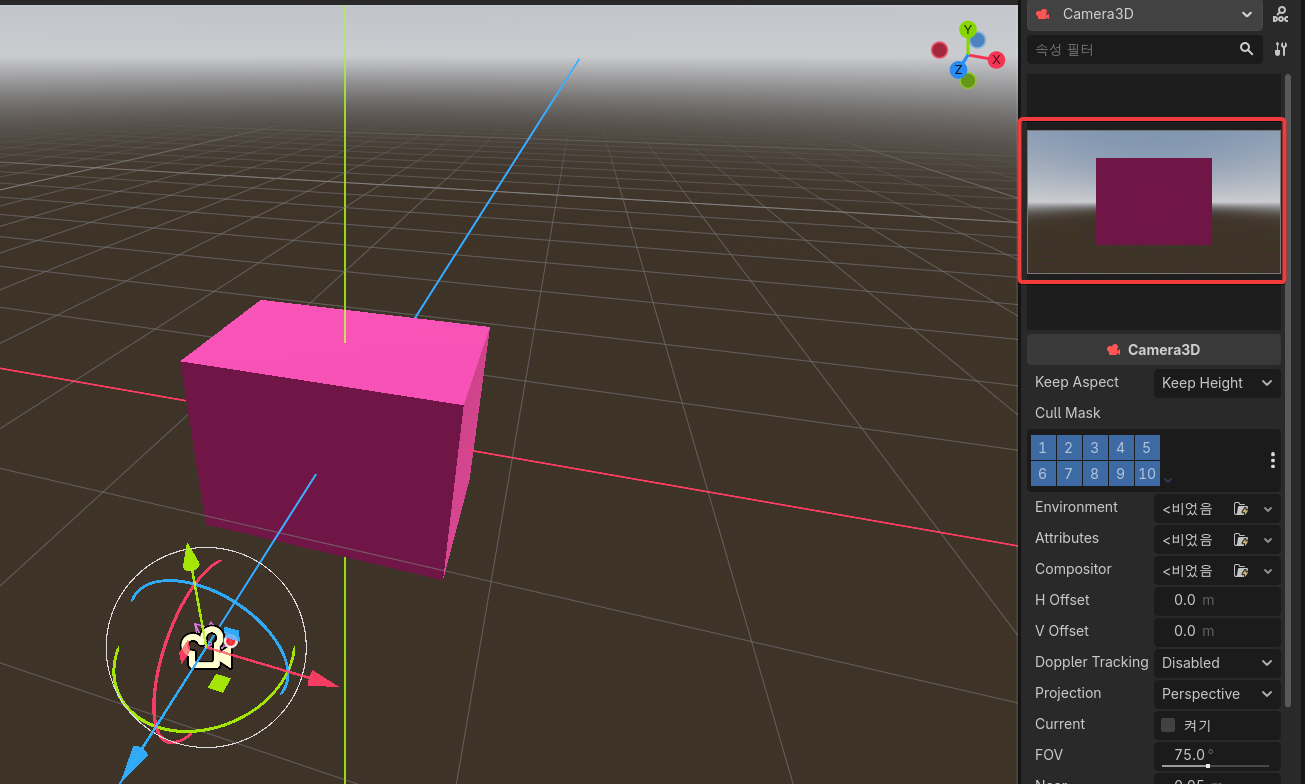Click the camera gizmo icon in viewport

click(x=207, y=647)
